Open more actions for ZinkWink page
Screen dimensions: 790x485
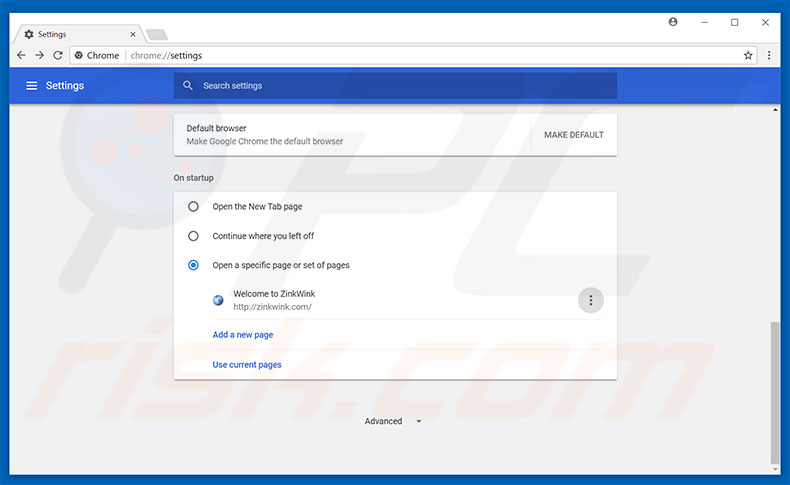pyautogui.click(x=590, y=300)
